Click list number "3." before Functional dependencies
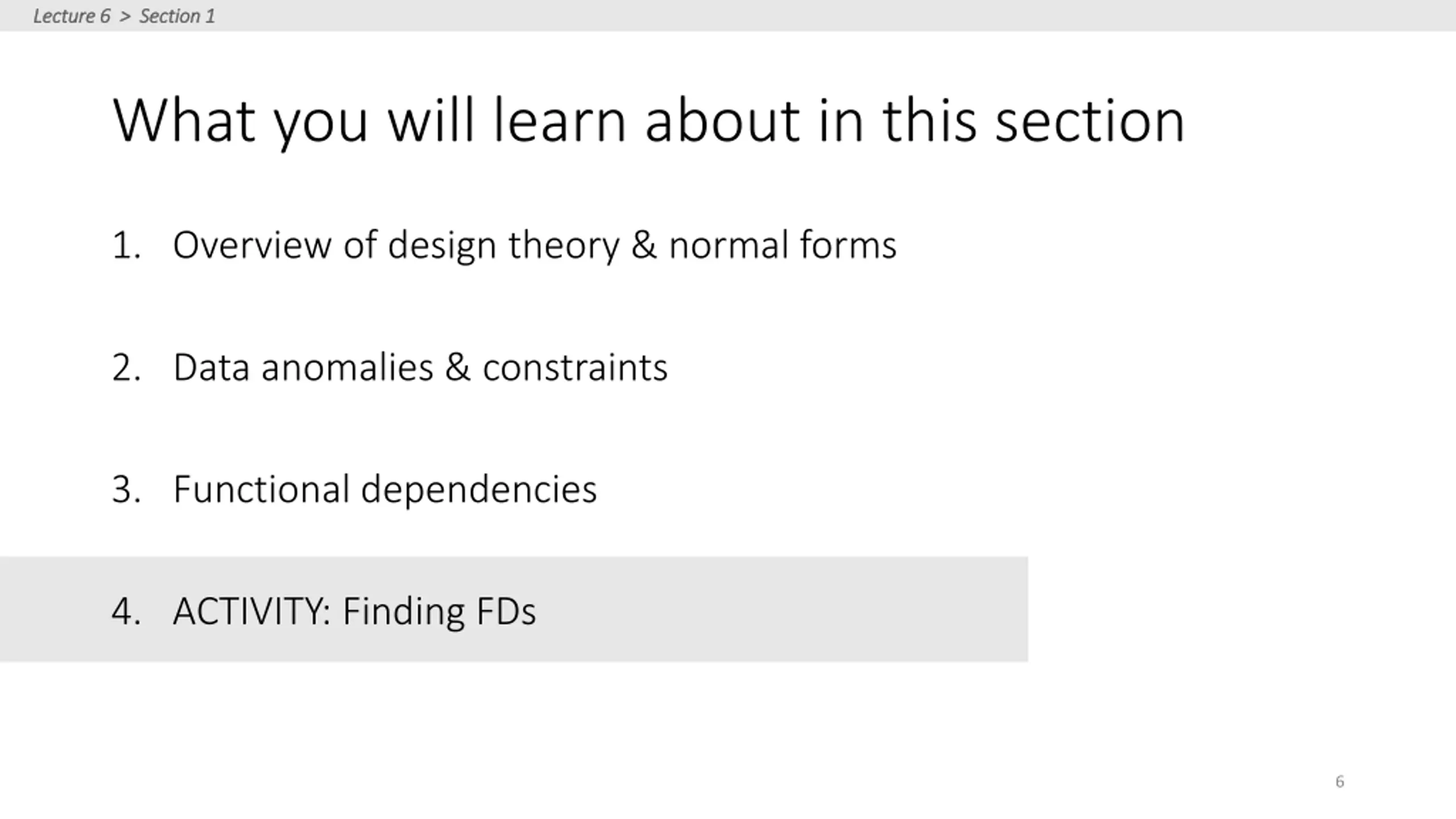 (x=126, y=490)
